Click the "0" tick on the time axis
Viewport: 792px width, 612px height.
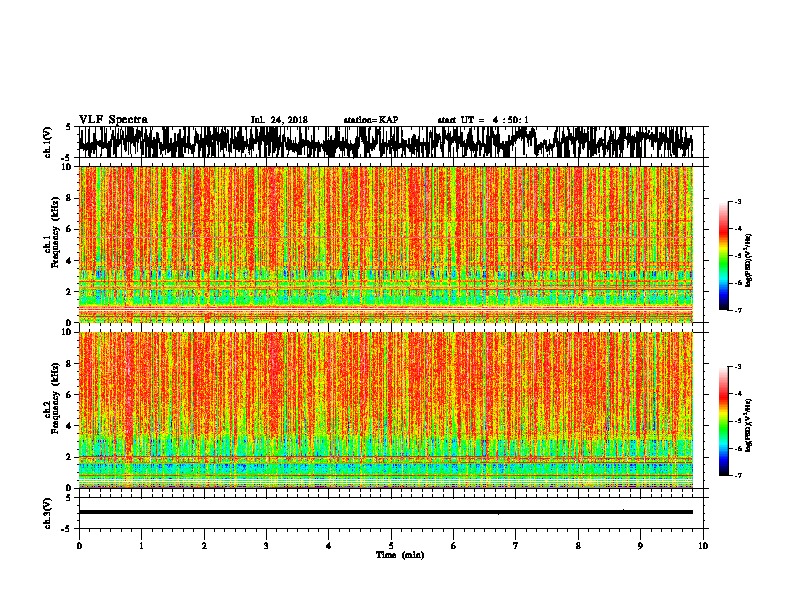pos(79,546)
